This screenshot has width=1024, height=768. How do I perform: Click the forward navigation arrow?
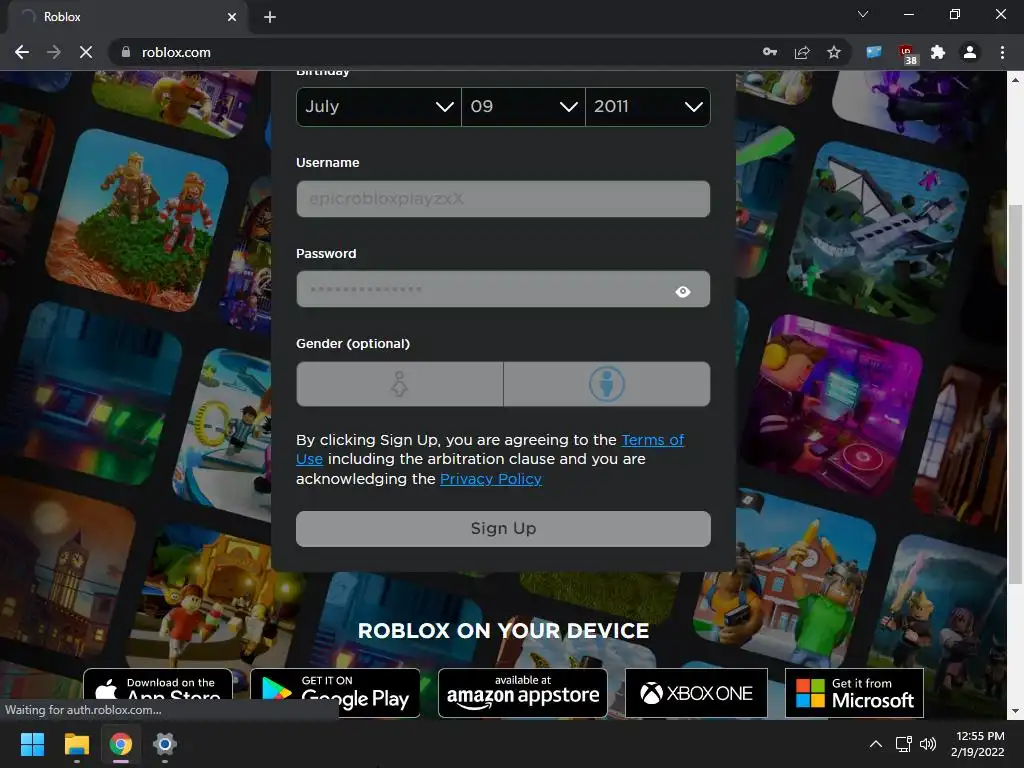tap(54, 52)
